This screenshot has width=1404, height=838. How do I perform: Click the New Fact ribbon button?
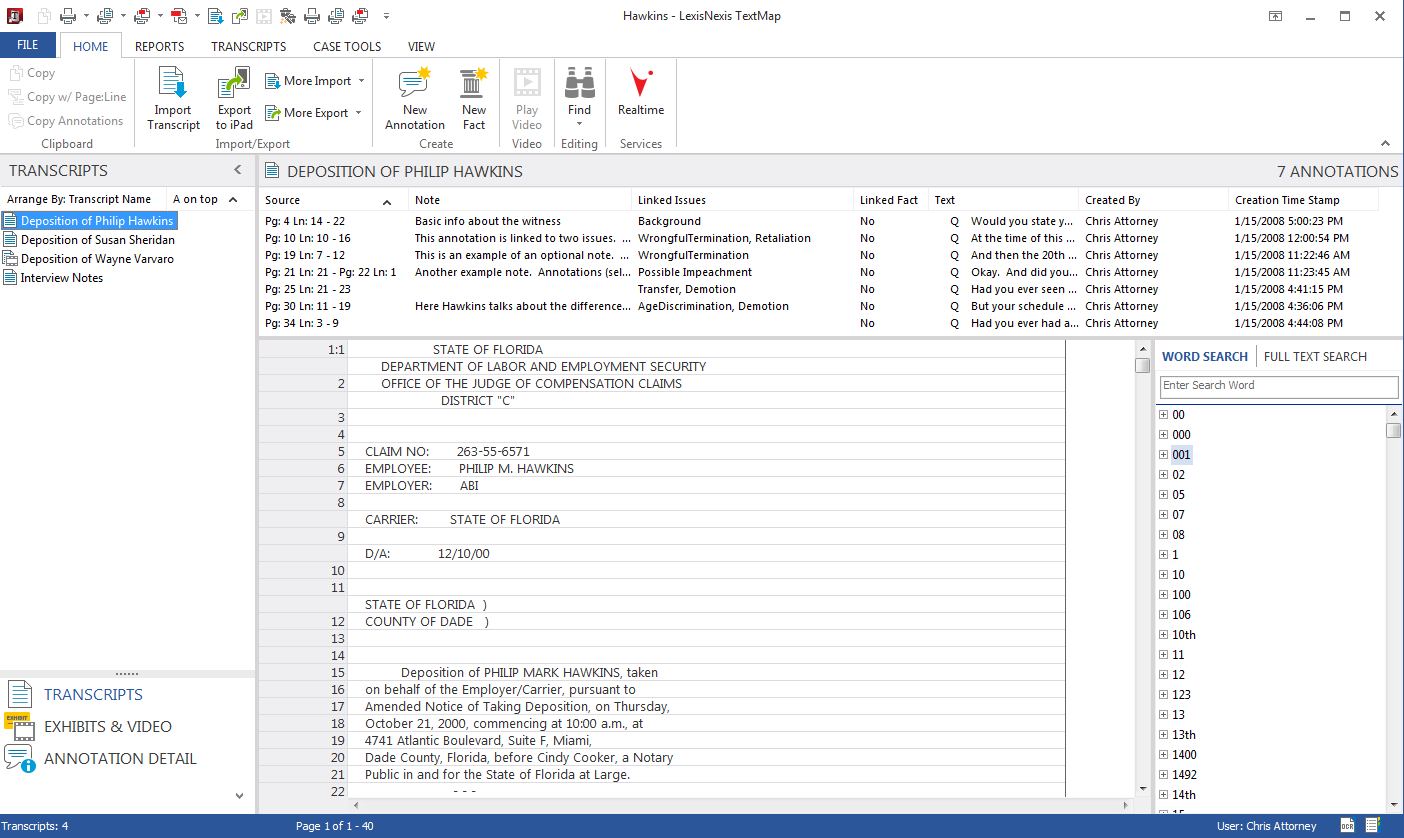(x=474, y=99)
